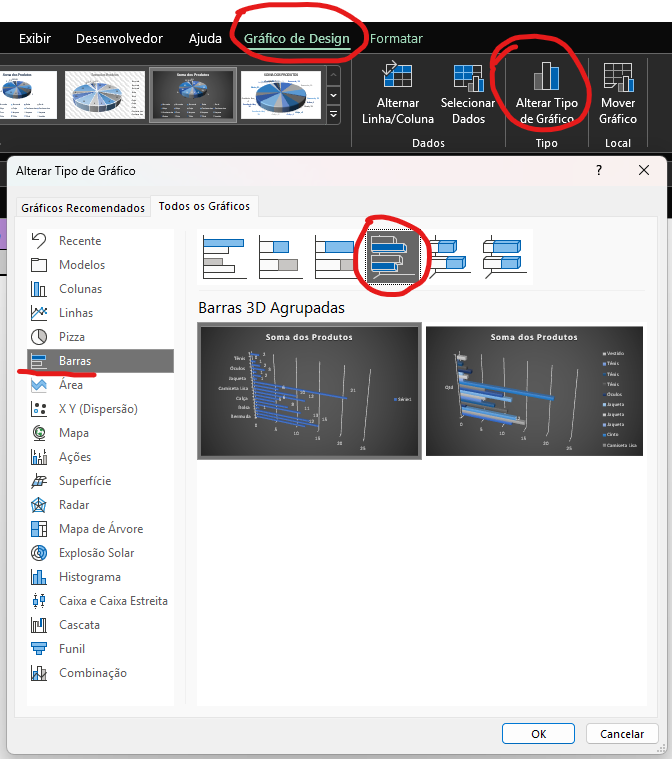
Task: Open the Formatar ribbon tab
Action: pos(396,38)
